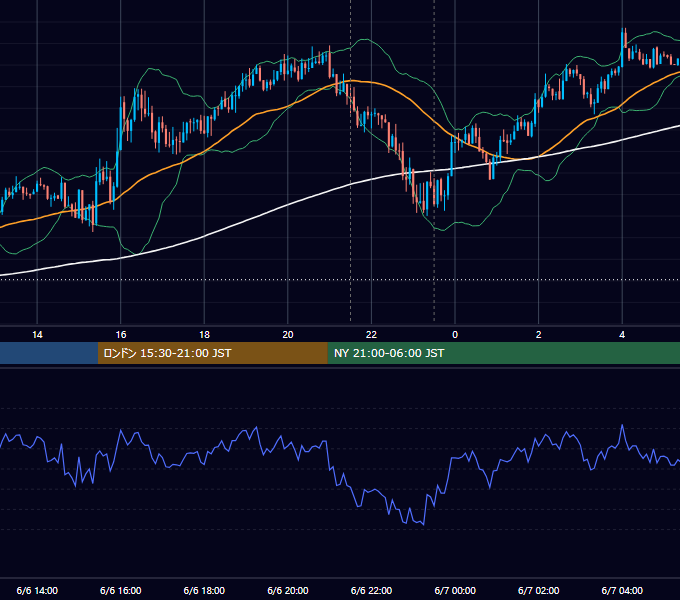
Task: Click the 0 hour label on price chart
Action: 455,335
